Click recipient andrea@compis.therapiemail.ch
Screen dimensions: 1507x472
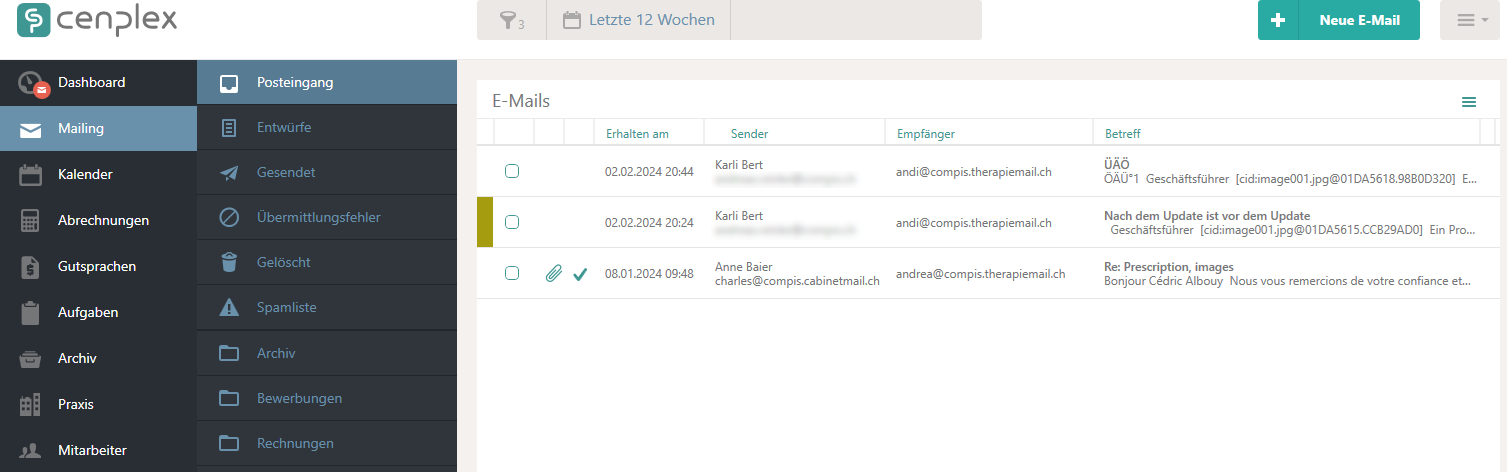coord(980,273)
